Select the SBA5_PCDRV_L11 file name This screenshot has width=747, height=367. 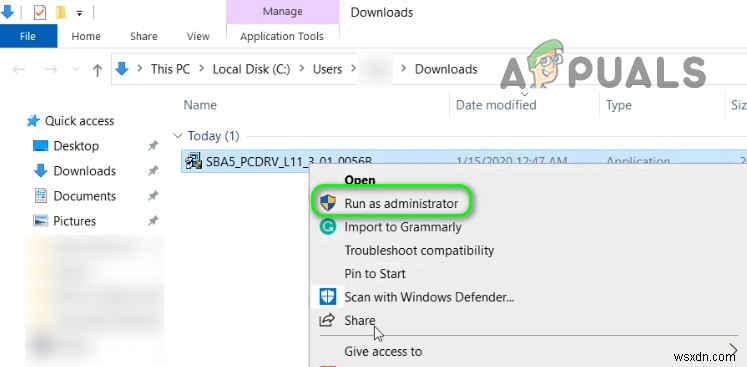[289, 162]
